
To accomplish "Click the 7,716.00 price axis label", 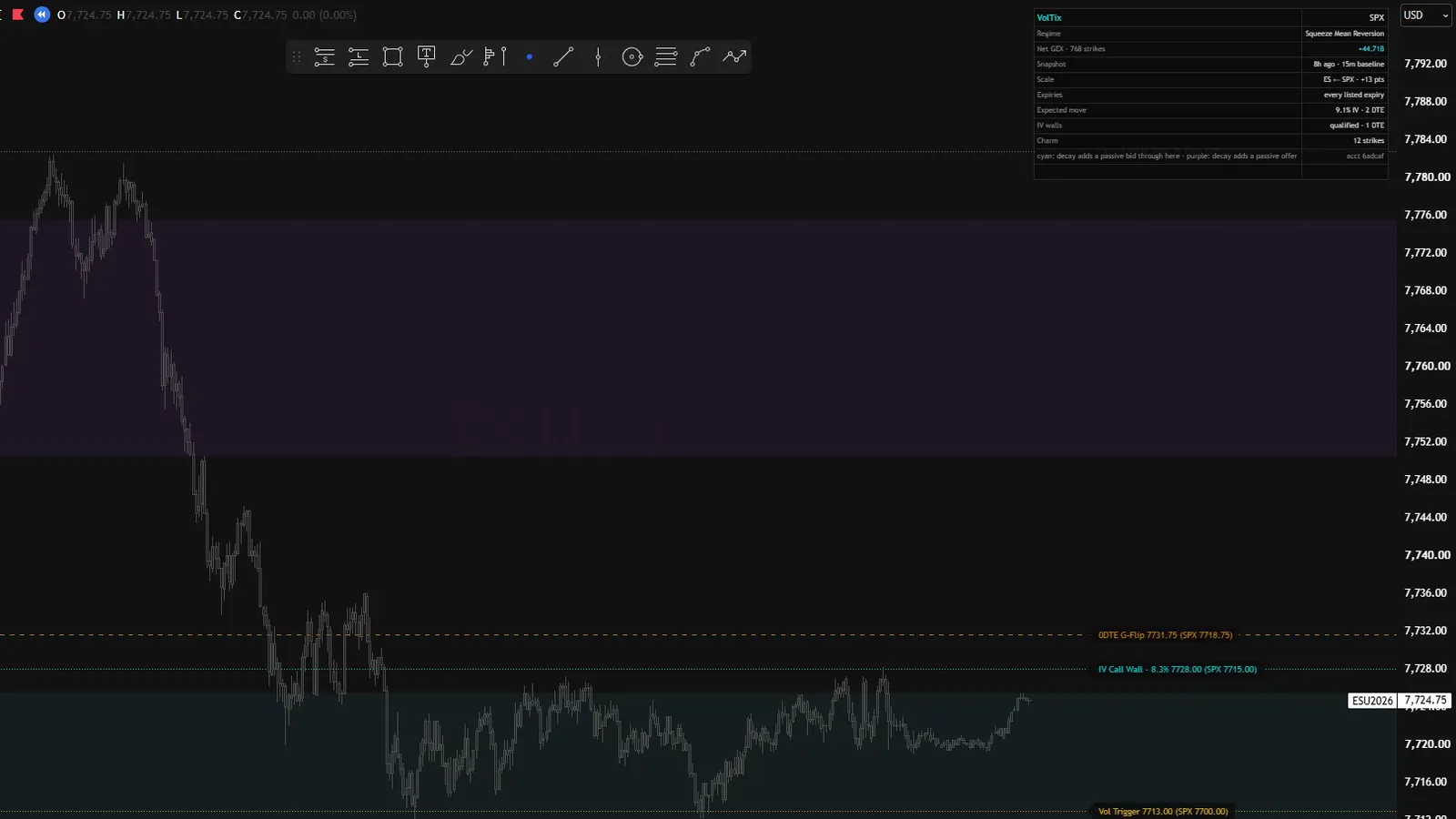I will (1425, 782).
